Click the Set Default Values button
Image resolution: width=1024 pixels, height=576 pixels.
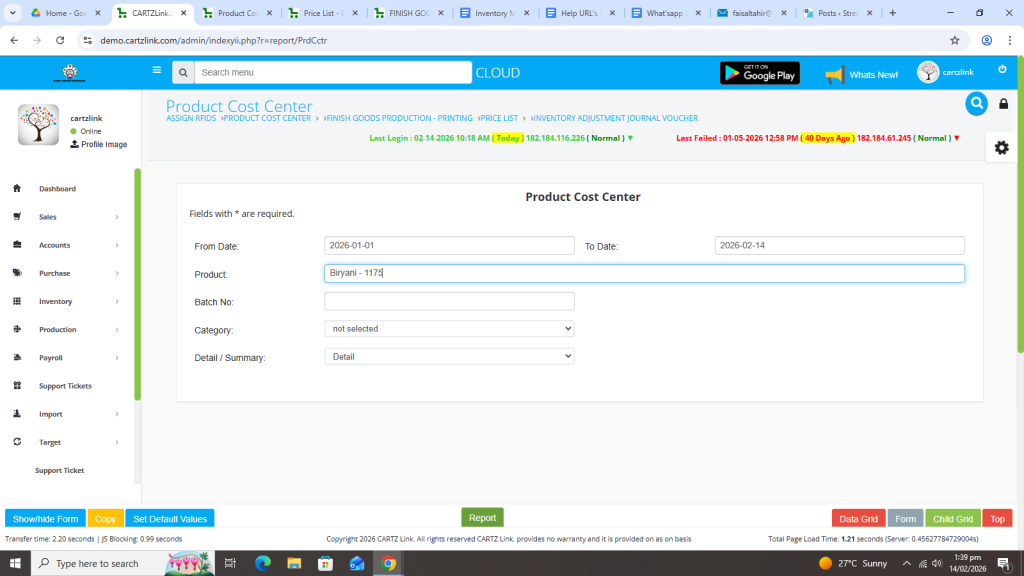(170, 519)
